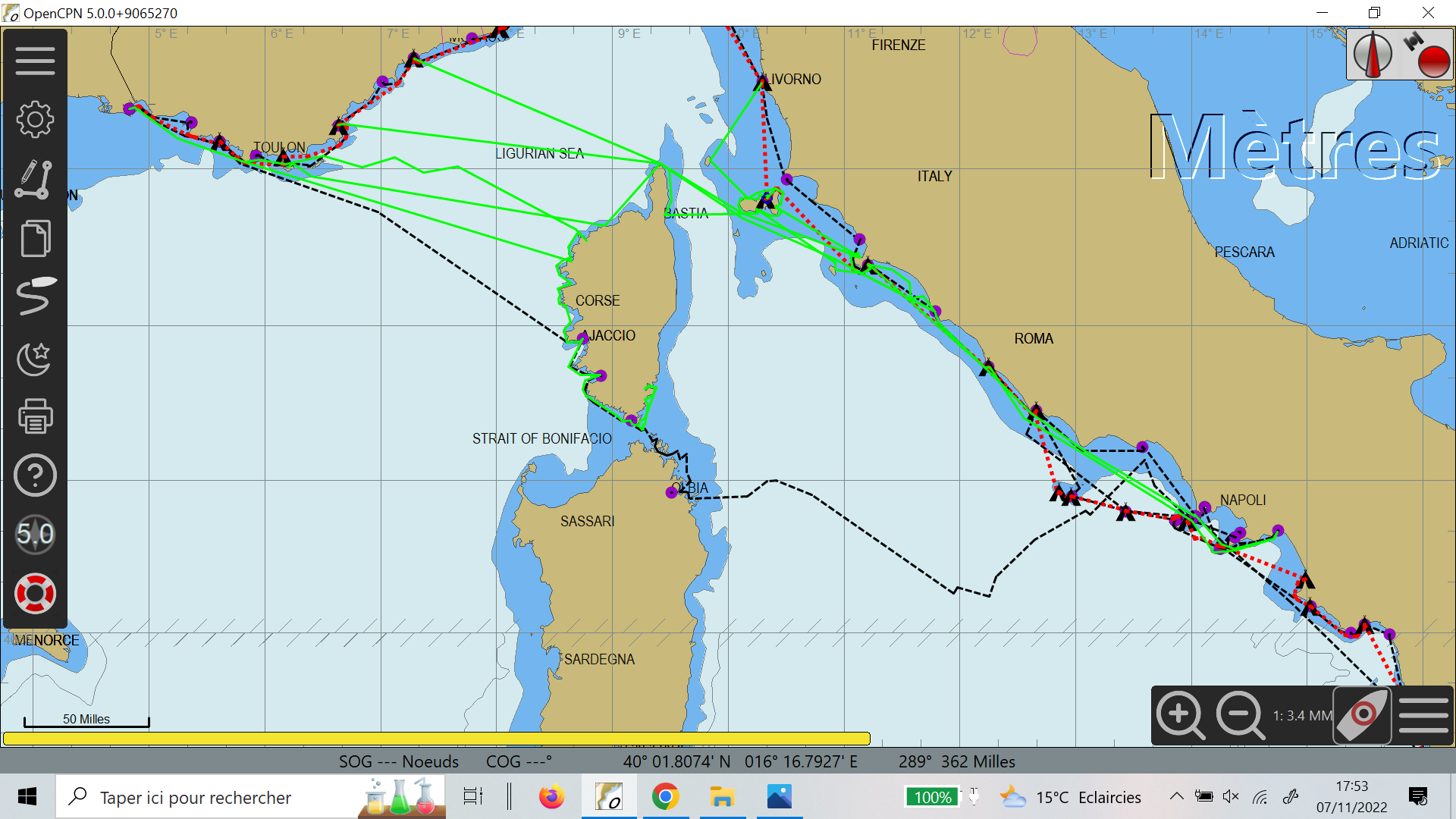Click the chart scale 1: 3.4 MM
Screen dimensions: 1456x819
pyautogui.click(x=1302, y=716)
